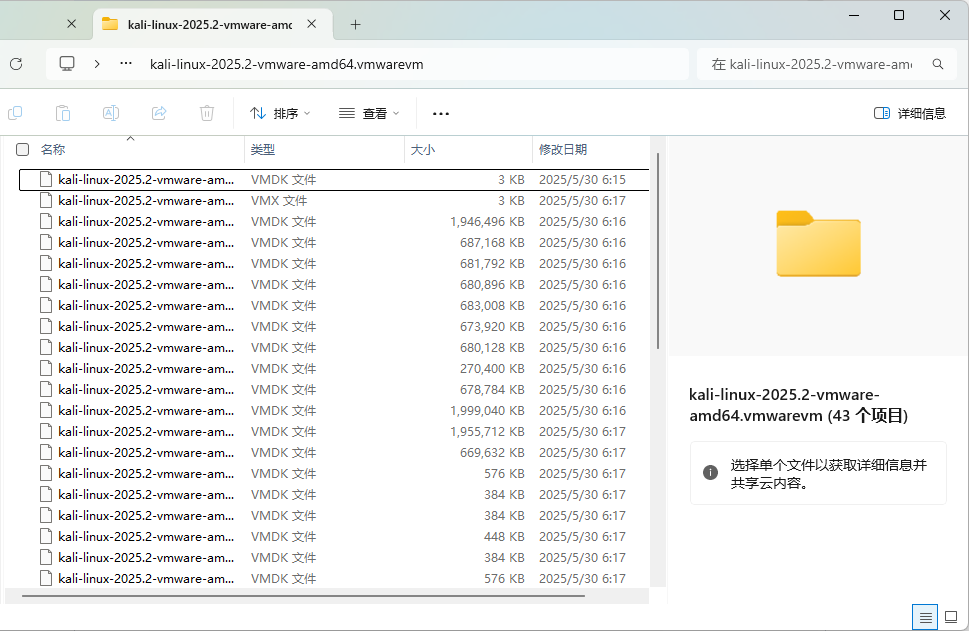Open the 排序 sort dropdown
This screenshot has height=631, width=969.
coord(280,113)
